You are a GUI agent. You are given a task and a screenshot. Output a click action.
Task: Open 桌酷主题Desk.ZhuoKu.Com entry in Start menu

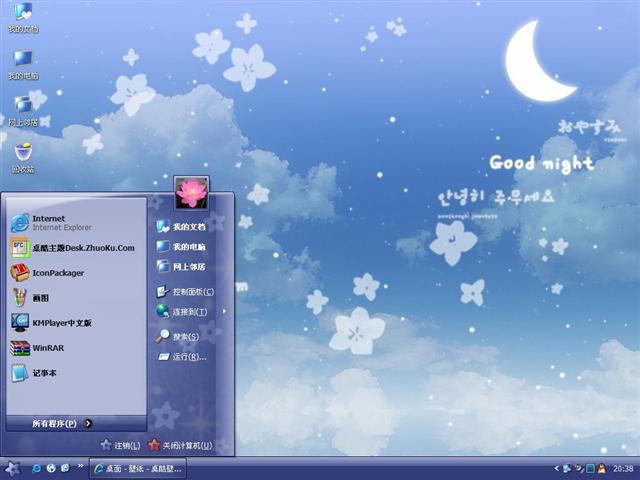[x=76, y=248]
